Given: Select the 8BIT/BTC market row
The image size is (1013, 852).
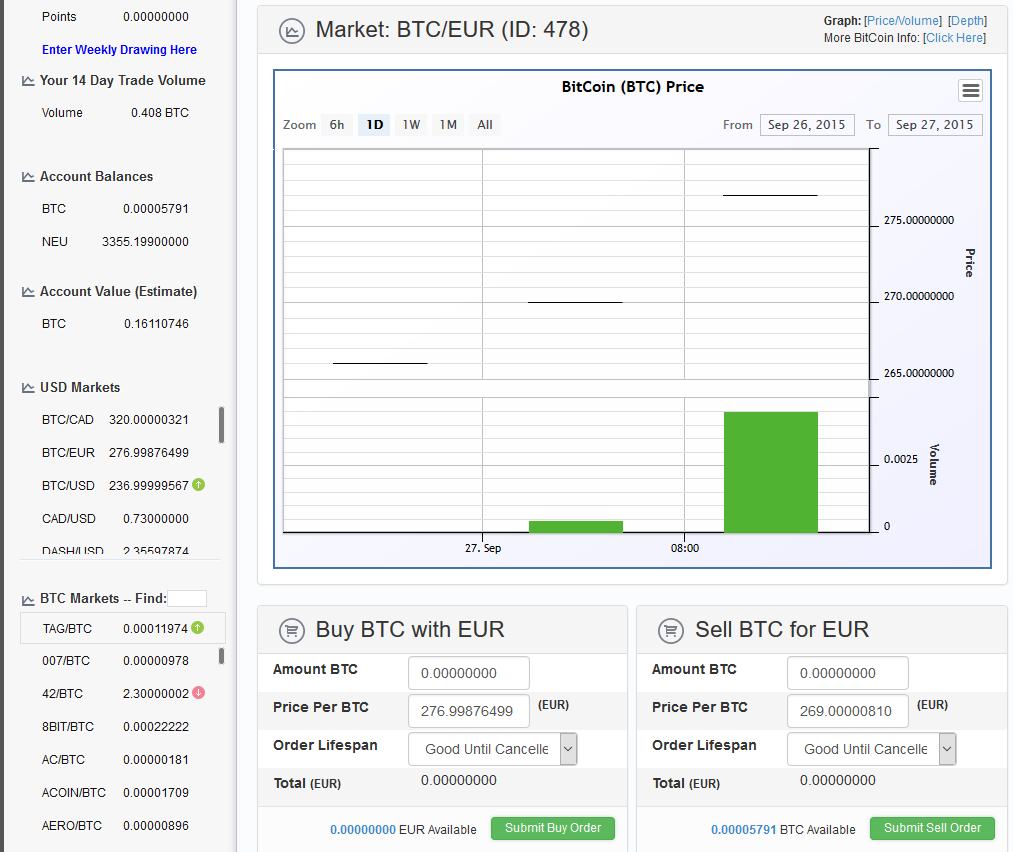Looking at the screenshot, I should point(115,727).
